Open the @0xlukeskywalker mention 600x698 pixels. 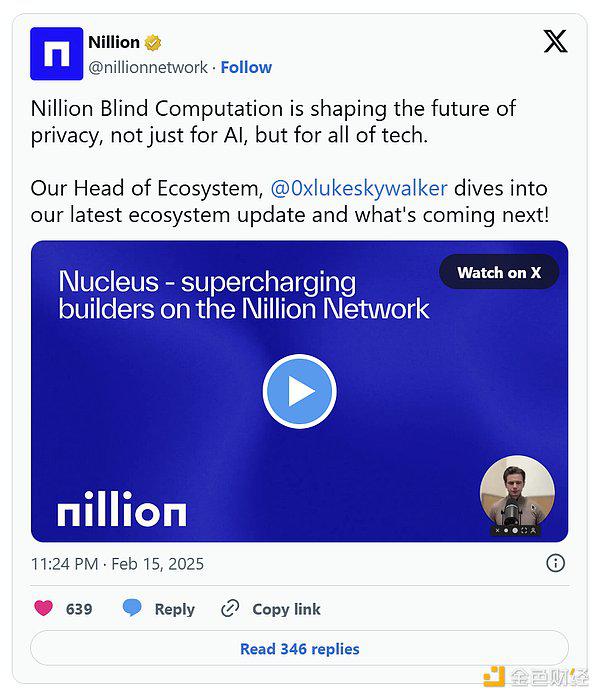tap(359, 188)
